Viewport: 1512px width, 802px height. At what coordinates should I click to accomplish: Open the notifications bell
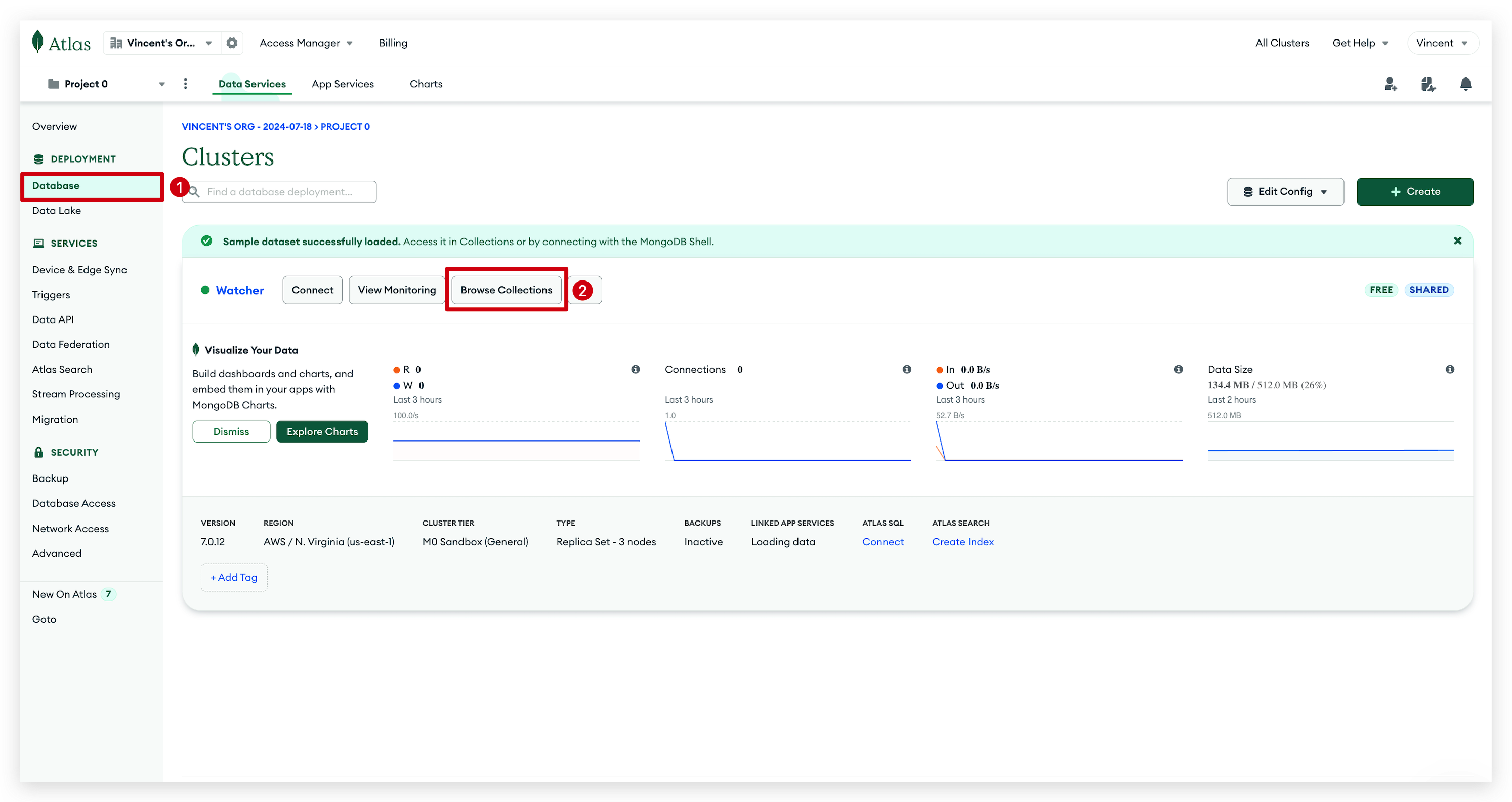click(1465, 84)
